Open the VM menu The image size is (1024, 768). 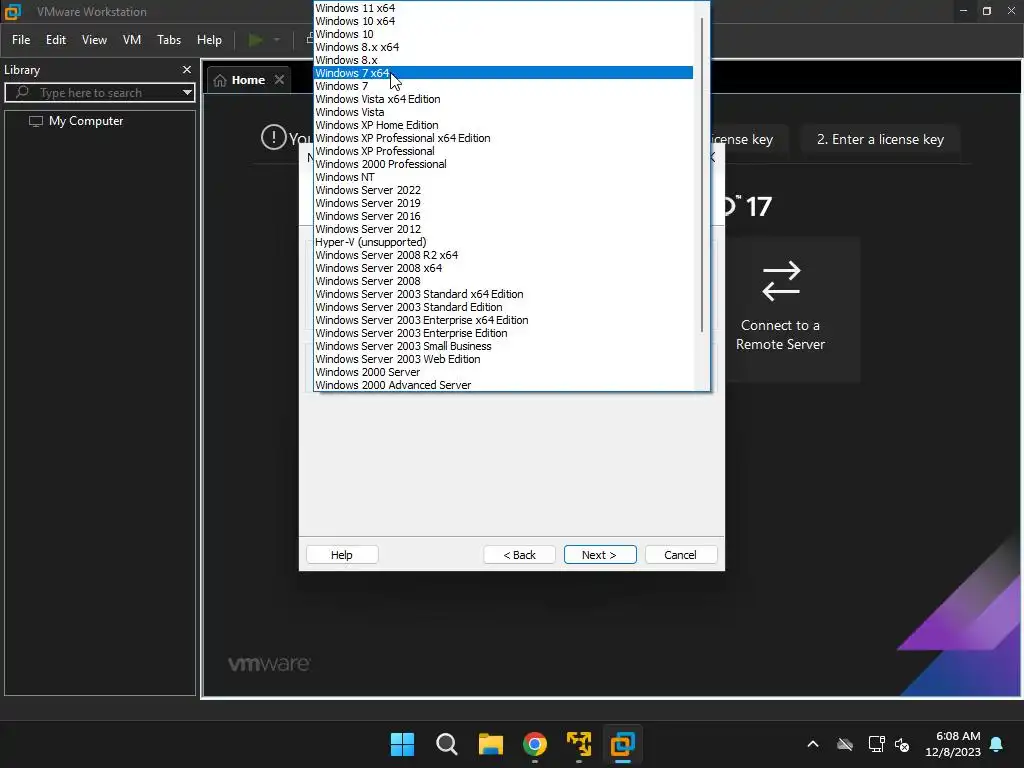point(132,40)
